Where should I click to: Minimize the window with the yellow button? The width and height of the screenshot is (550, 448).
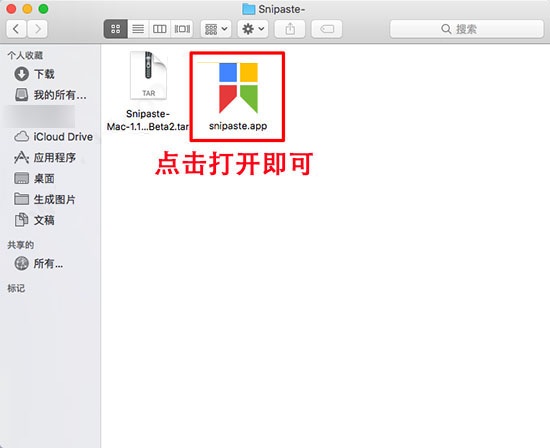27,9
